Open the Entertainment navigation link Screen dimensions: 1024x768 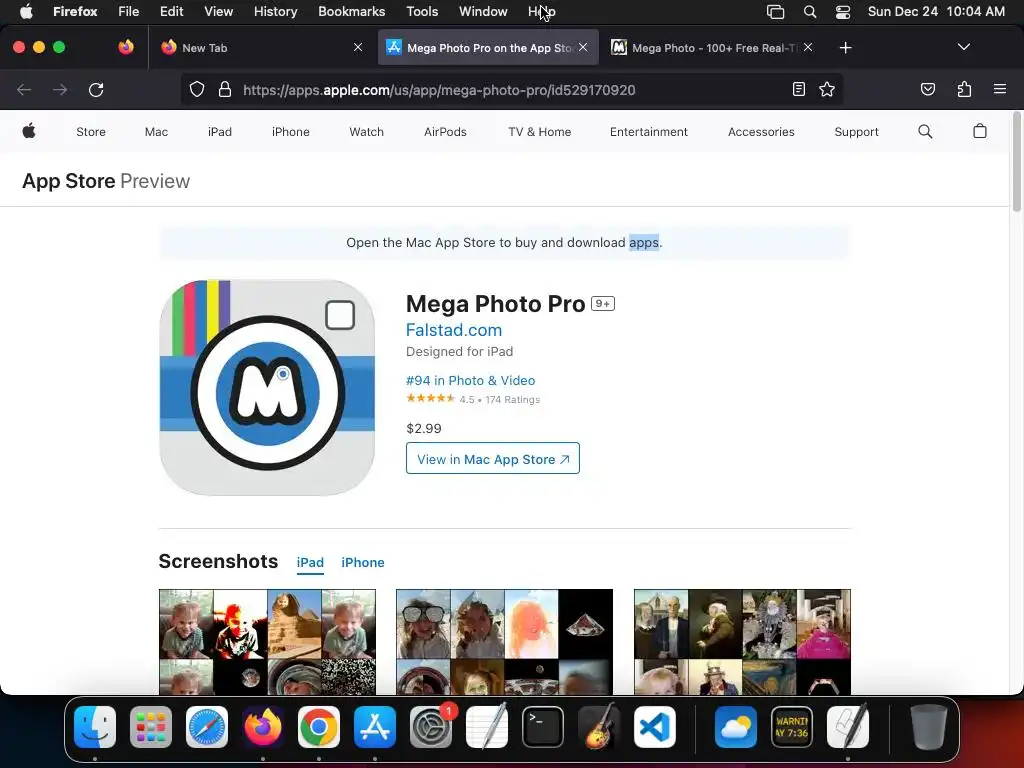coord(648,132)
